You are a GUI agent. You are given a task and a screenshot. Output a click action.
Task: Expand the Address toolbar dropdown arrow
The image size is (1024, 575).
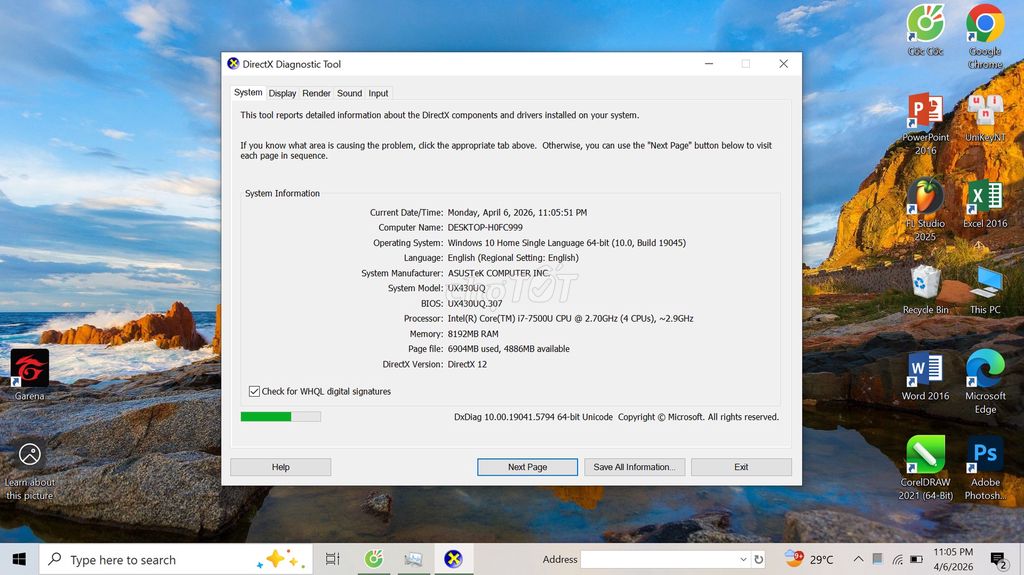tap(743, 559)
